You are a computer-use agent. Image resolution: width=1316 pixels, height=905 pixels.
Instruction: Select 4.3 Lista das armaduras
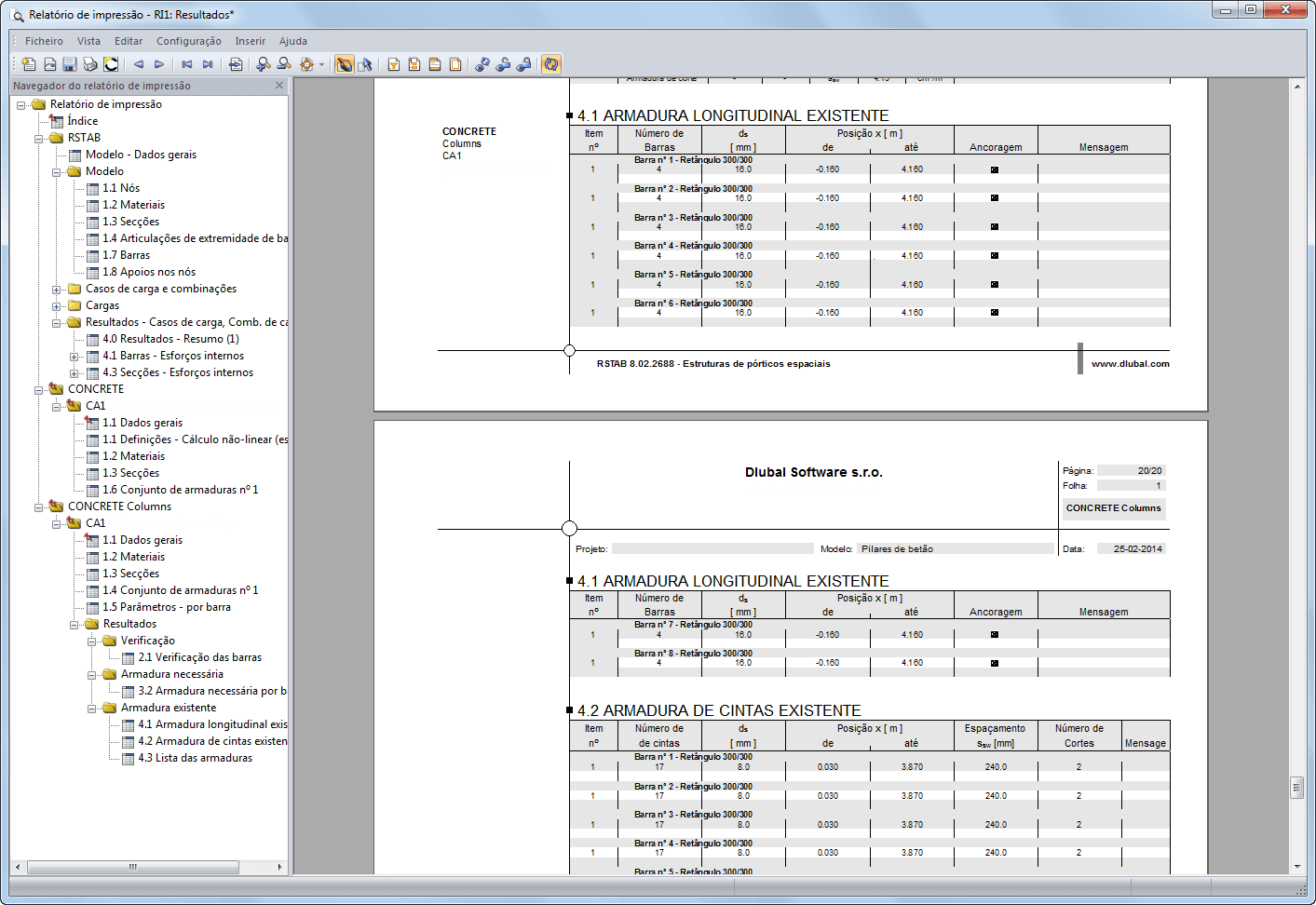pos(195,758)
